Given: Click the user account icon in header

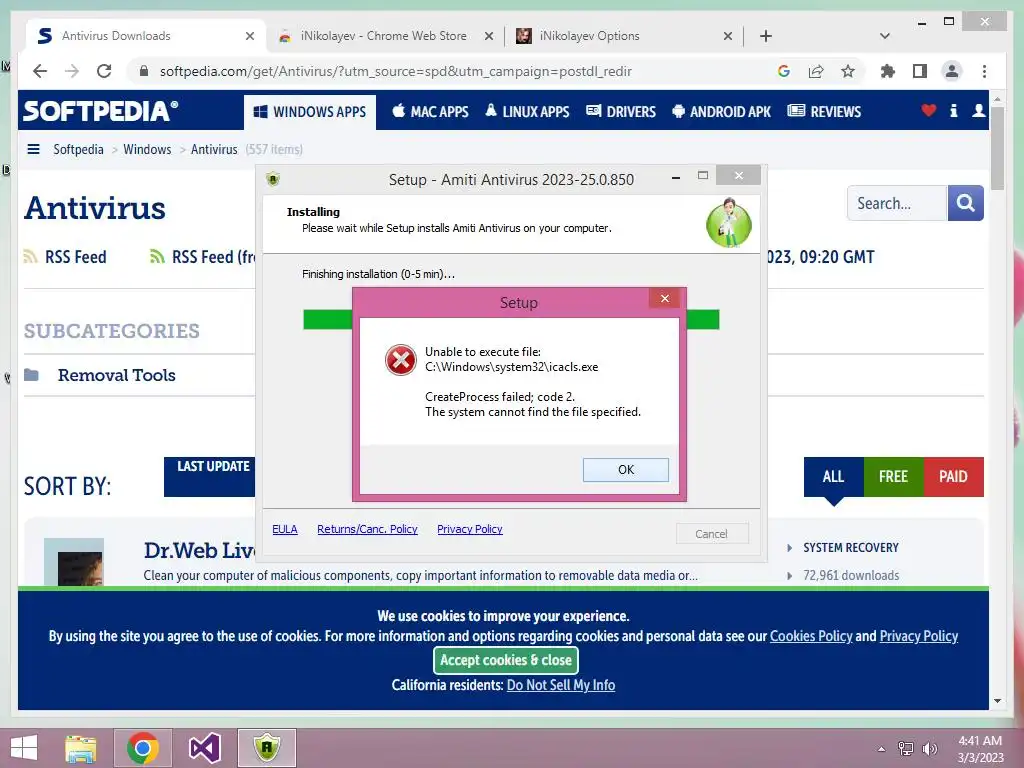Looking at the screenshot, I should point(978,110).
